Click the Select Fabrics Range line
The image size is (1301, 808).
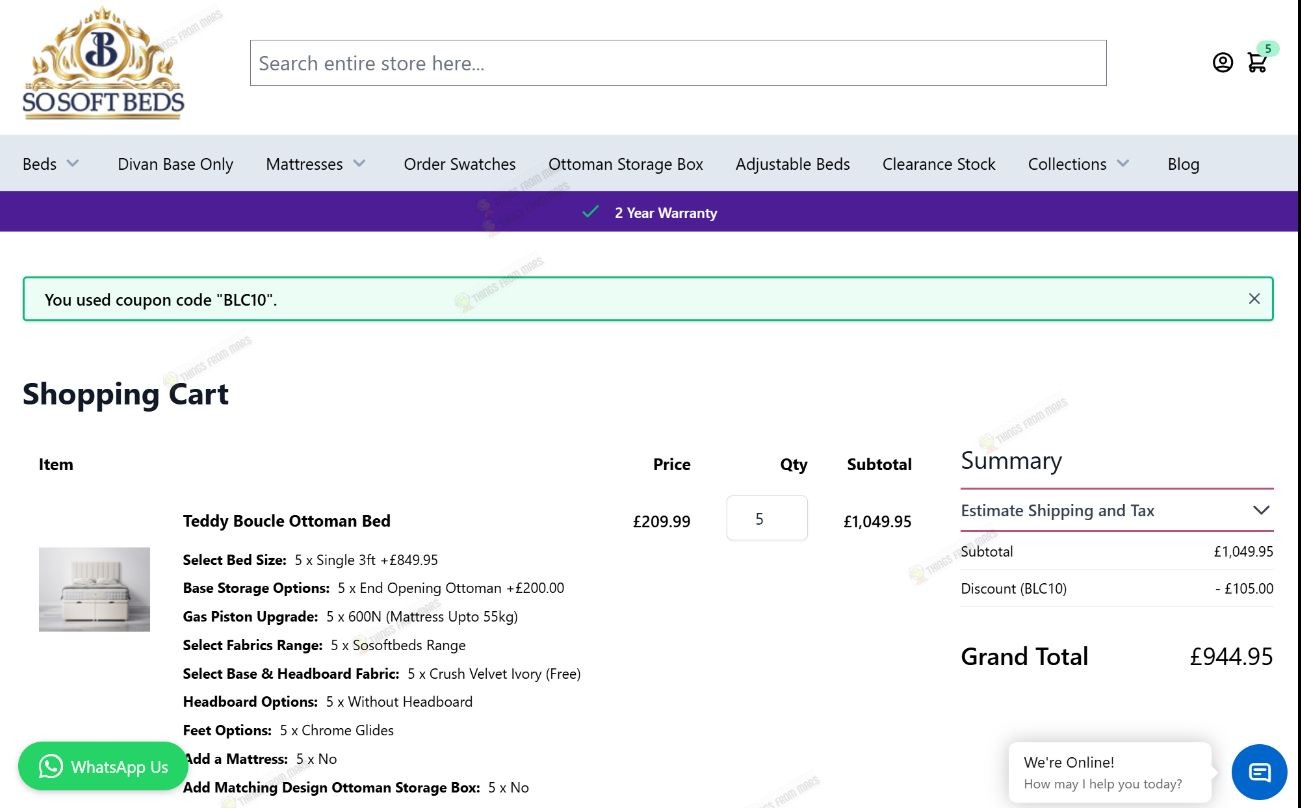[x=324, y=645]
